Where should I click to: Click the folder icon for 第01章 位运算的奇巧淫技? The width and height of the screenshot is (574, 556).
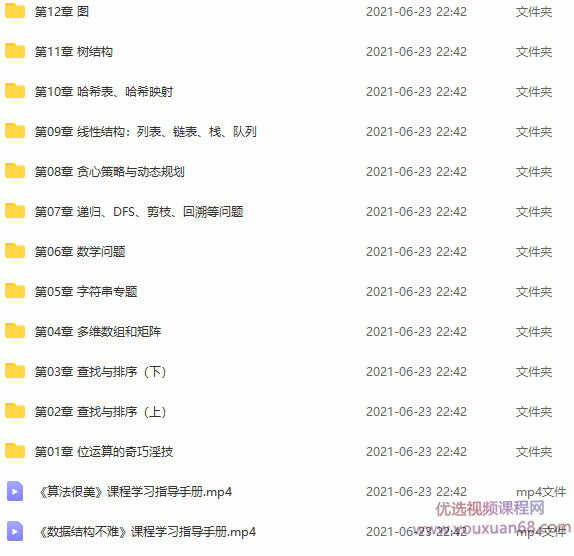click(15, 451)
